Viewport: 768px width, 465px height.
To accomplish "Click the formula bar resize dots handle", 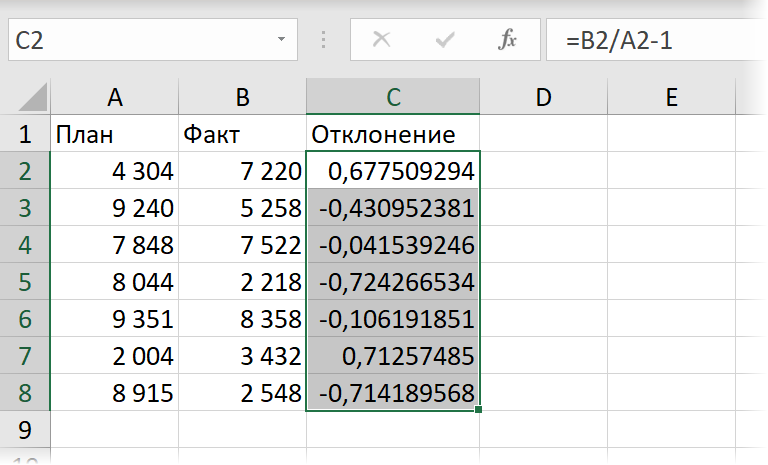I will coord(323,41).
